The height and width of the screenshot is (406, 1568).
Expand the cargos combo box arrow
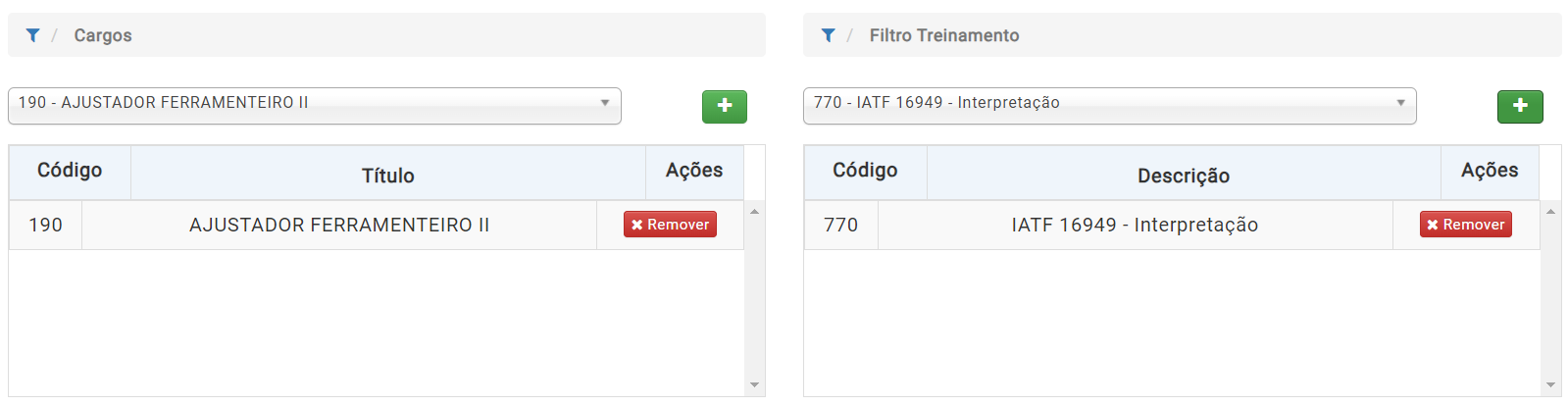click(x=605, y=103)
